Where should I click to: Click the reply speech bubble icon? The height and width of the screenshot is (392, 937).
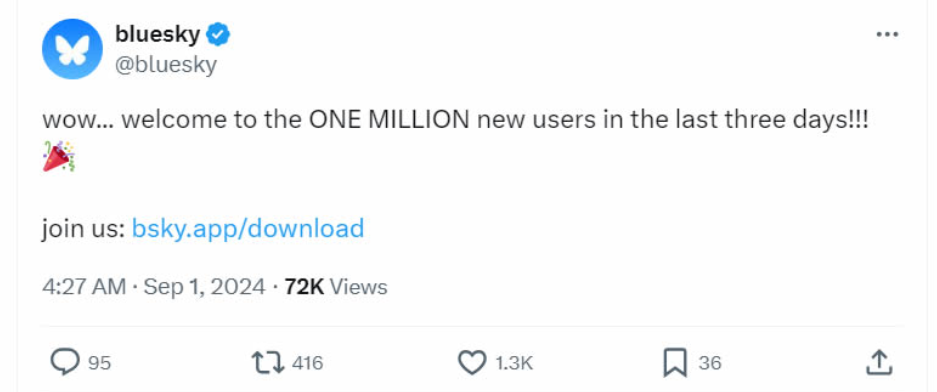65,363
